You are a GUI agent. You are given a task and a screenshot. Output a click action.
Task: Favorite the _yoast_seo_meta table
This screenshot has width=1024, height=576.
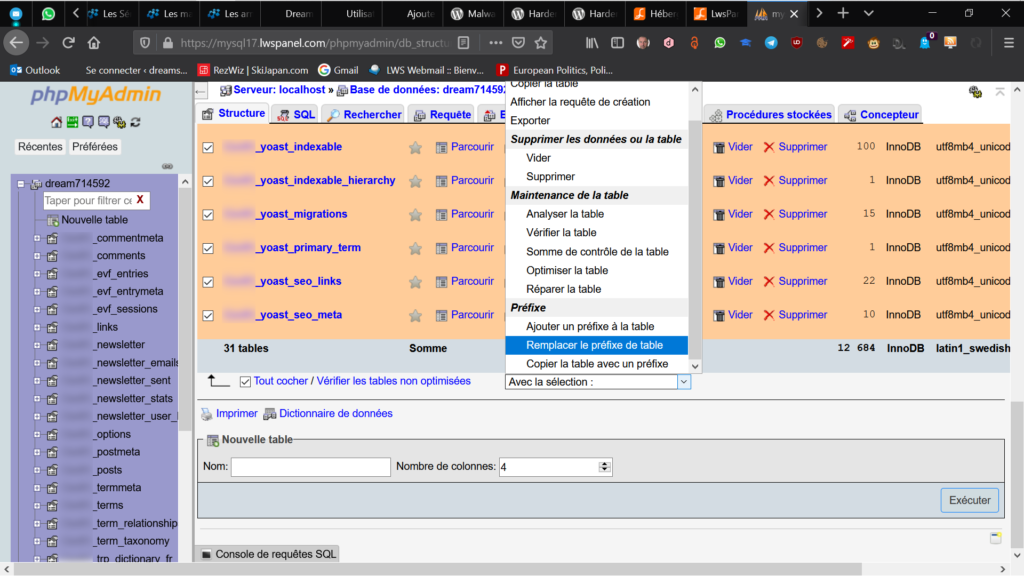415,315
